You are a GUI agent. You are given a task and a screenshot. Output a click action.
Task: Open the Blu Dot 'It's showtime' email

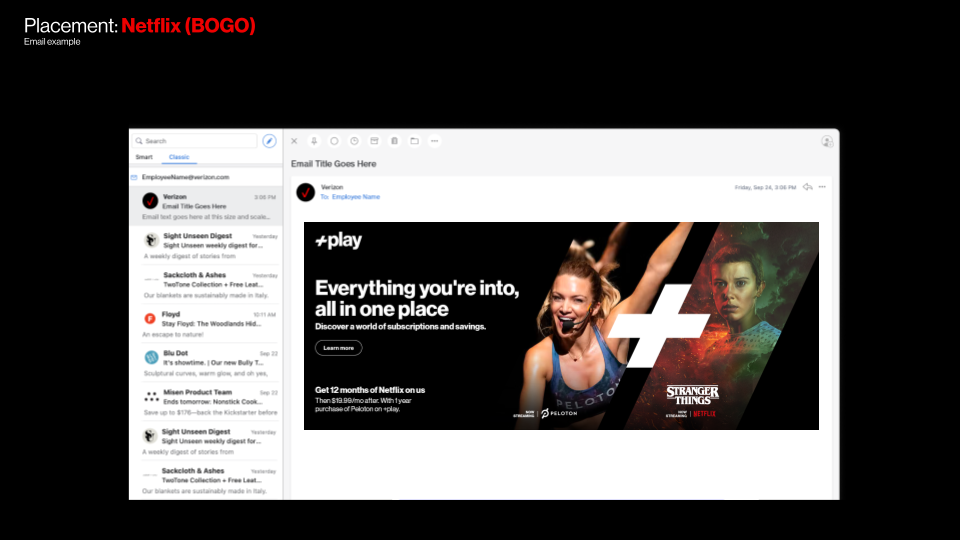pyautogui.click(x=206, y=363)
